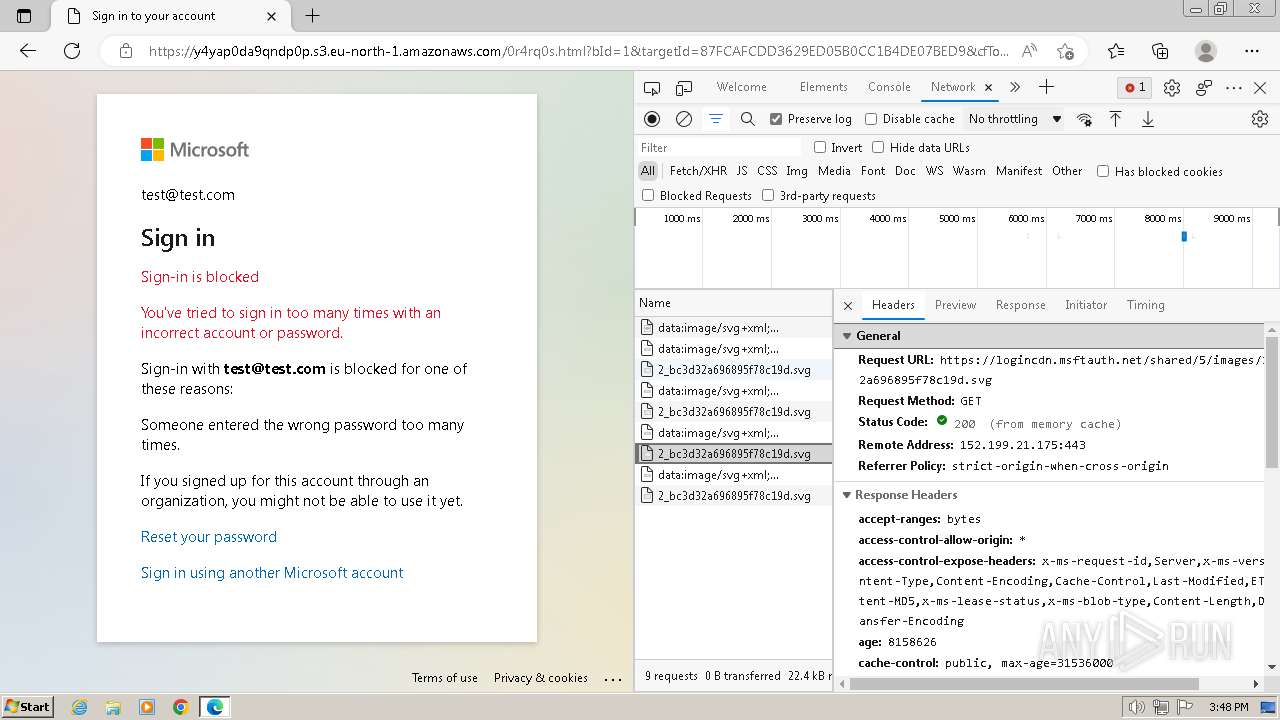Add new DevTools tool plus icon
This screenshot has width=1280, height=720.
pos(1046,87)
